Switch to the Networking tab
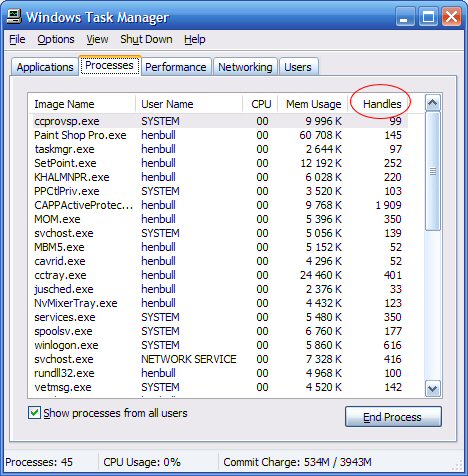The width and height of the screenshot is (468, 476). point(245,67)
